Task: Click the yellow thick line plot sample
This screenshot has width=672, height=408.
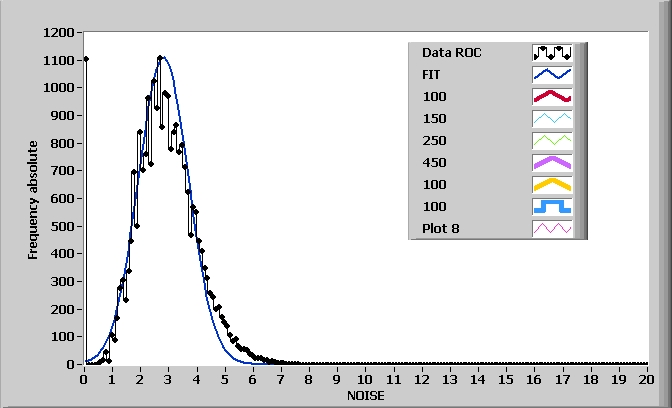Action: pyautogui.click(x=552, y=184)
